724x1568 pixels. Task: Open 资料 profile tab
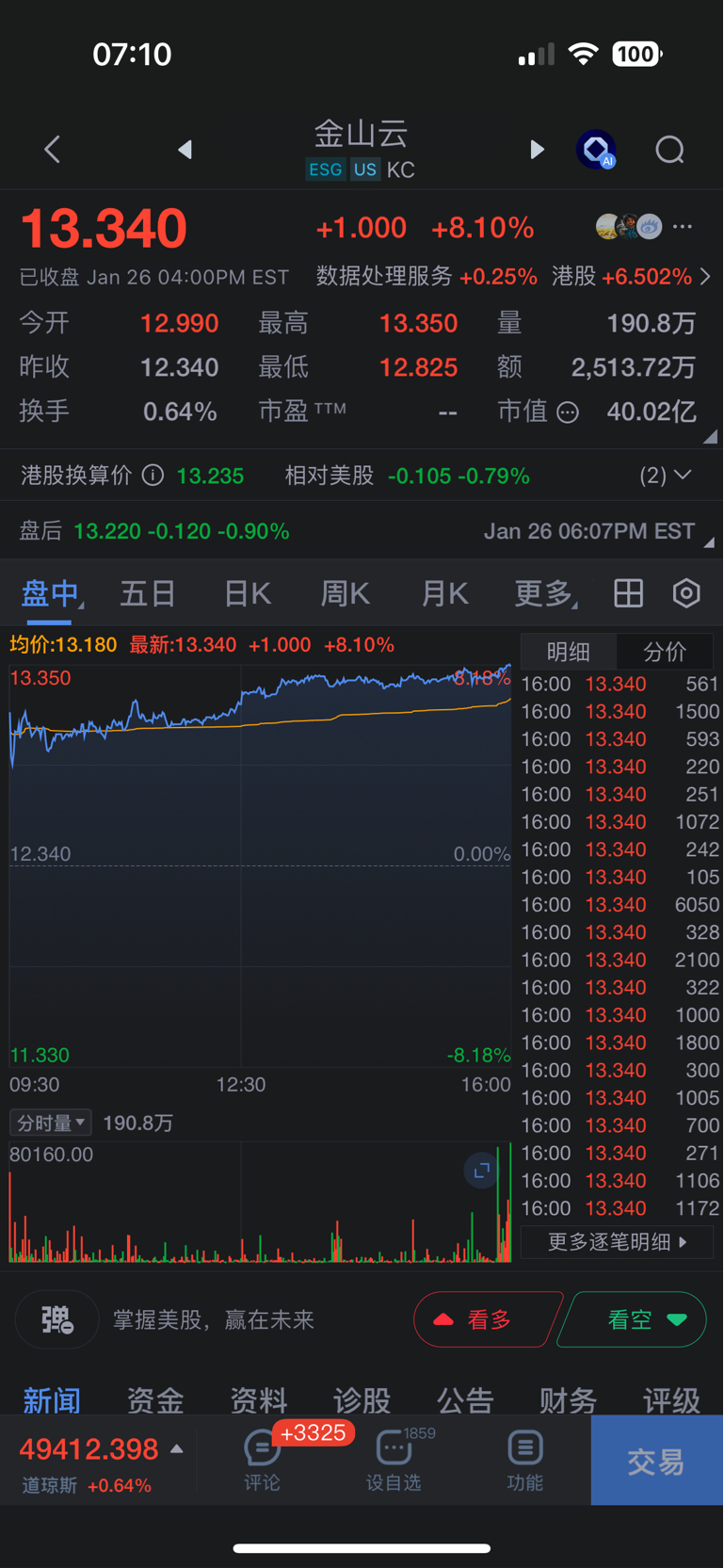259,1400
